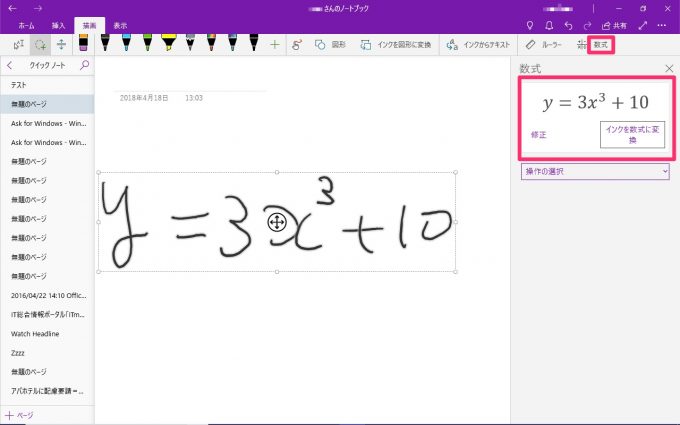Undo the last action
This screenshot has height=425, width=680.
coord(569,26)
